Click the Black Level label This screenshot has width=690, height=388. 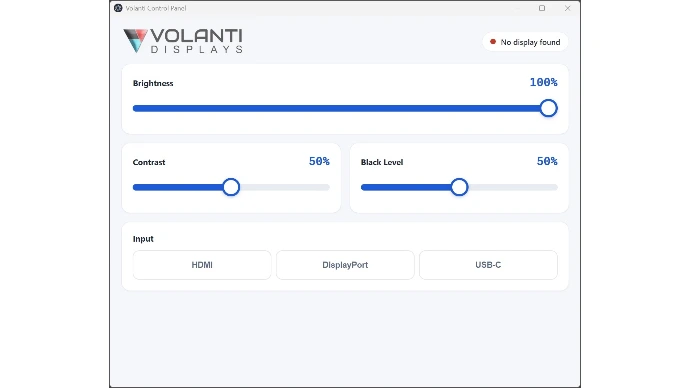382,162
